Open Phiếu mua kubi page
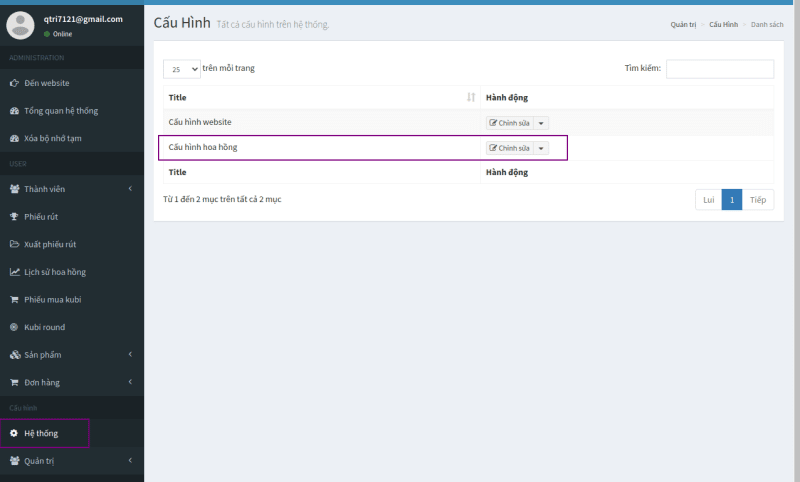Viewport: 800px width, 482px height. pyautogui.click(x=72, y=299)
